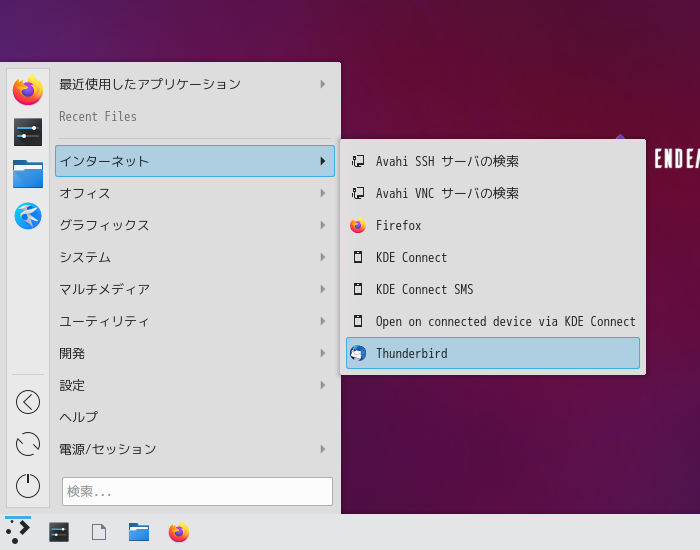Image resolution: width=700 pixels, height=550 pixels.
Task: Select the オフィス category
Action: point(195,193)
